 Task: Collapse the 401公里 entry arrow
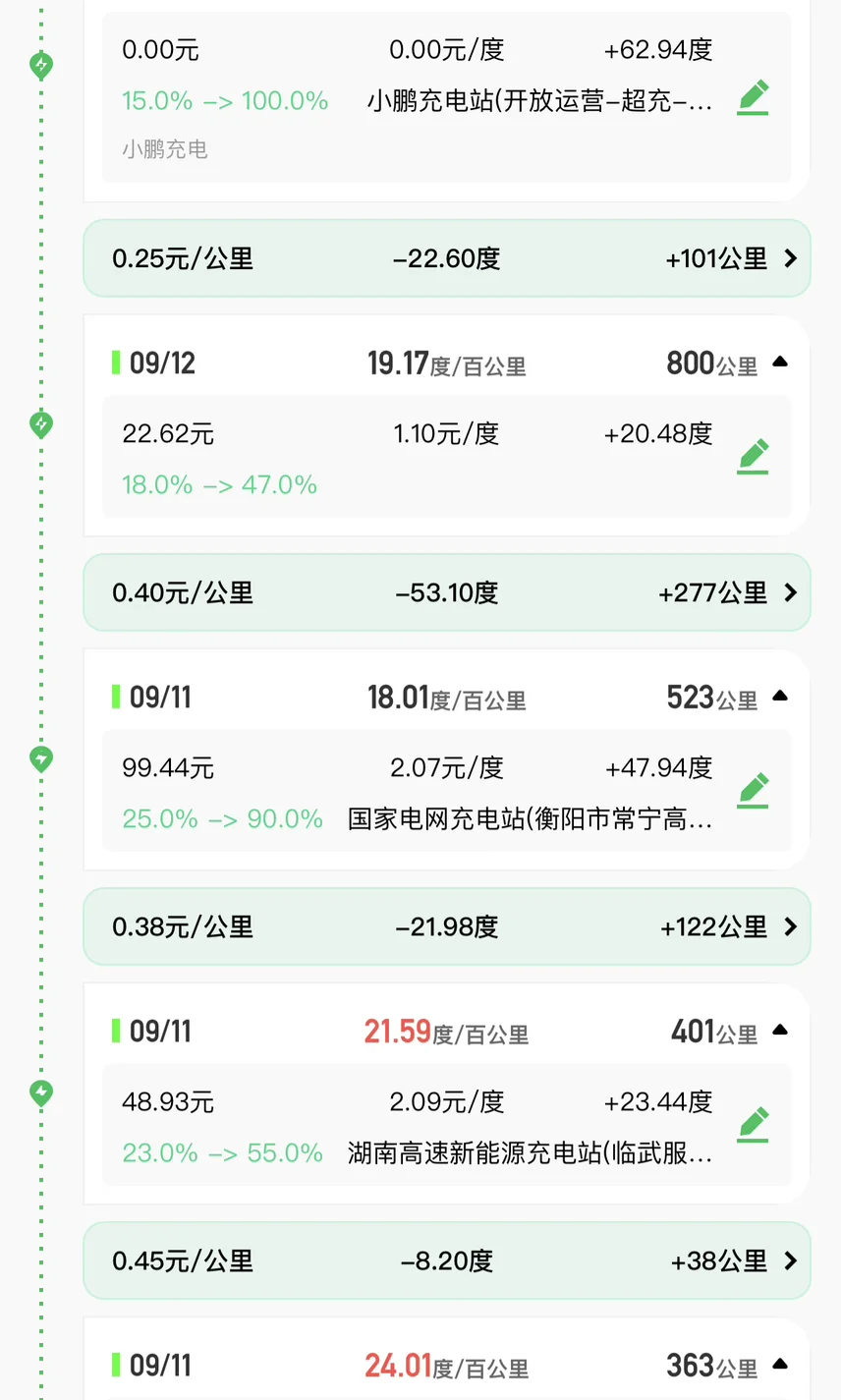click(780, 1031)
